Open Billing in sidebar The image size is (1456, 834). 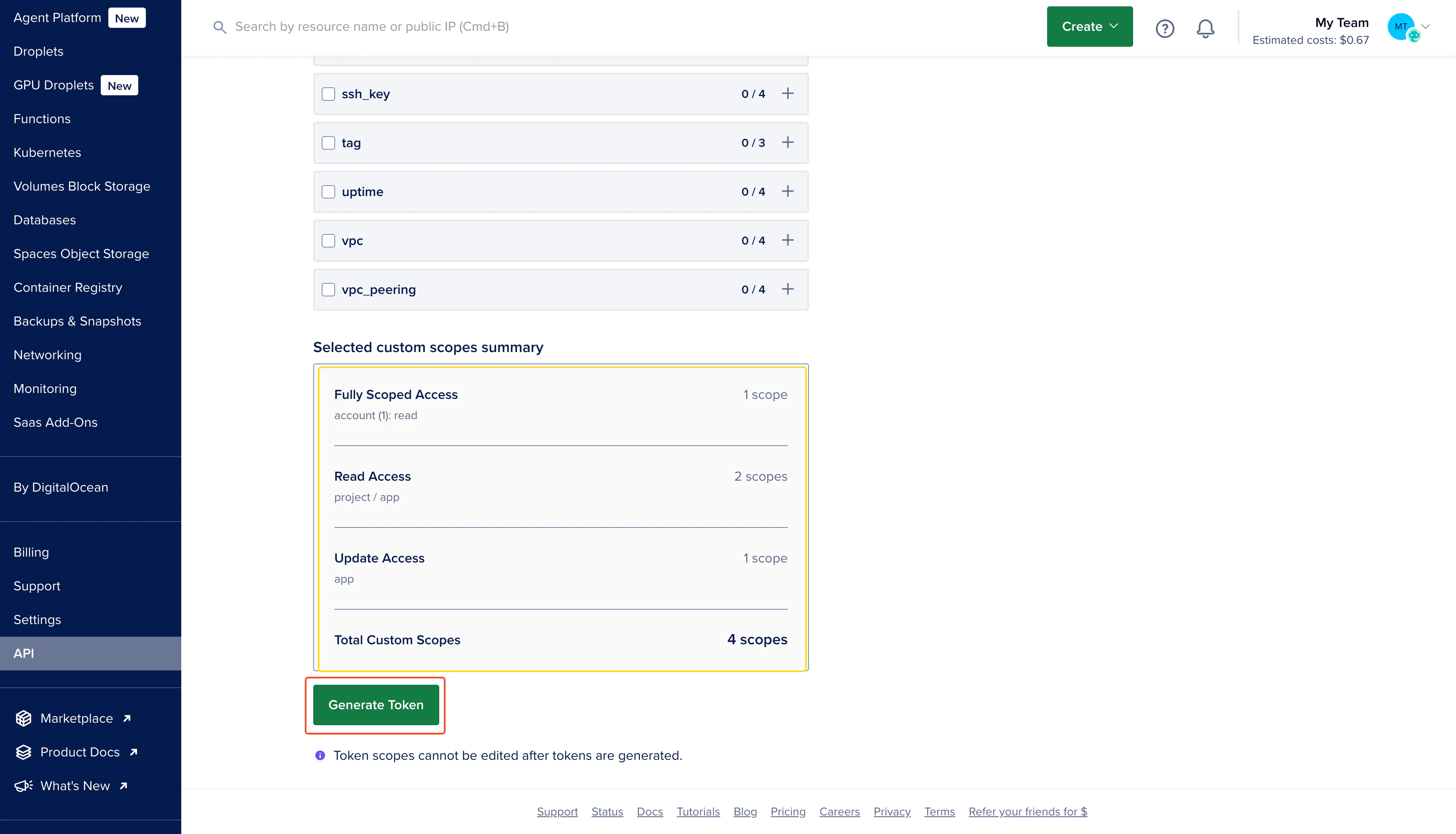coord(31,553)
